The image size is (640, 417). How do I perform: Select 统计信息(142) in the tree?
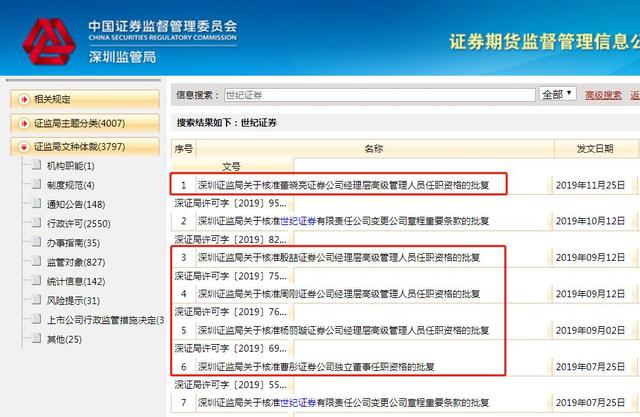(76, 282)
